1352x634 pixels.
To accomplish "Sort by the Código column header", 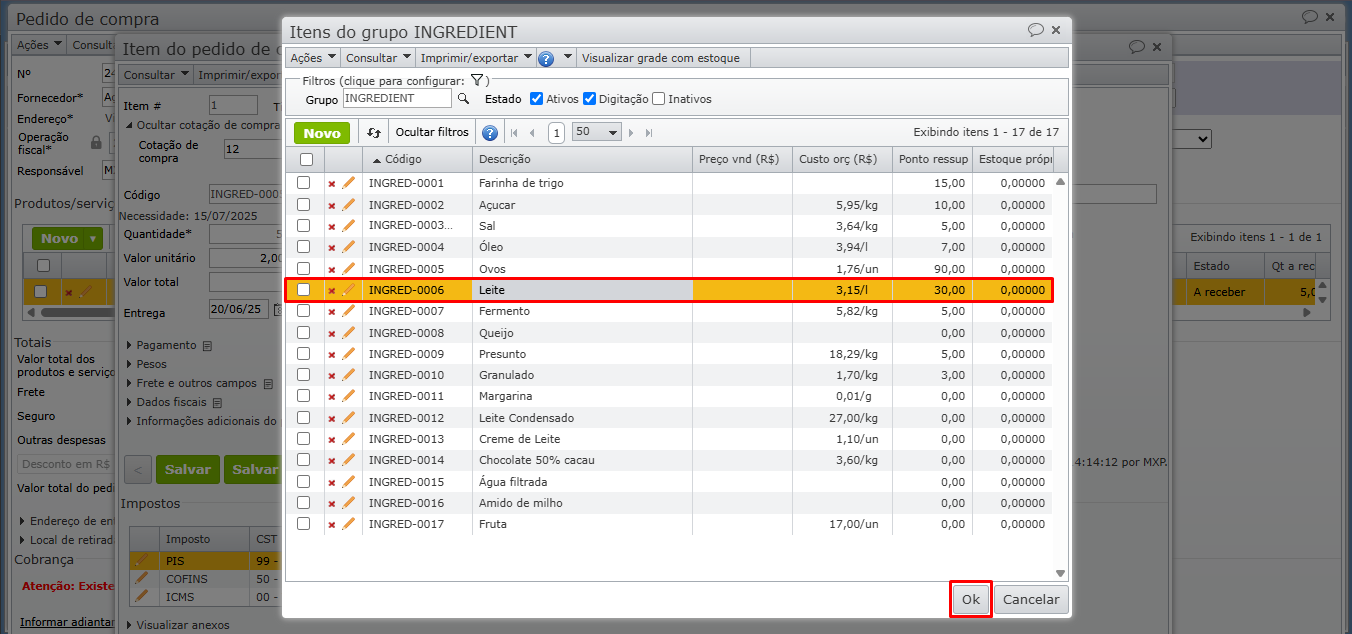I will [403, 159].
